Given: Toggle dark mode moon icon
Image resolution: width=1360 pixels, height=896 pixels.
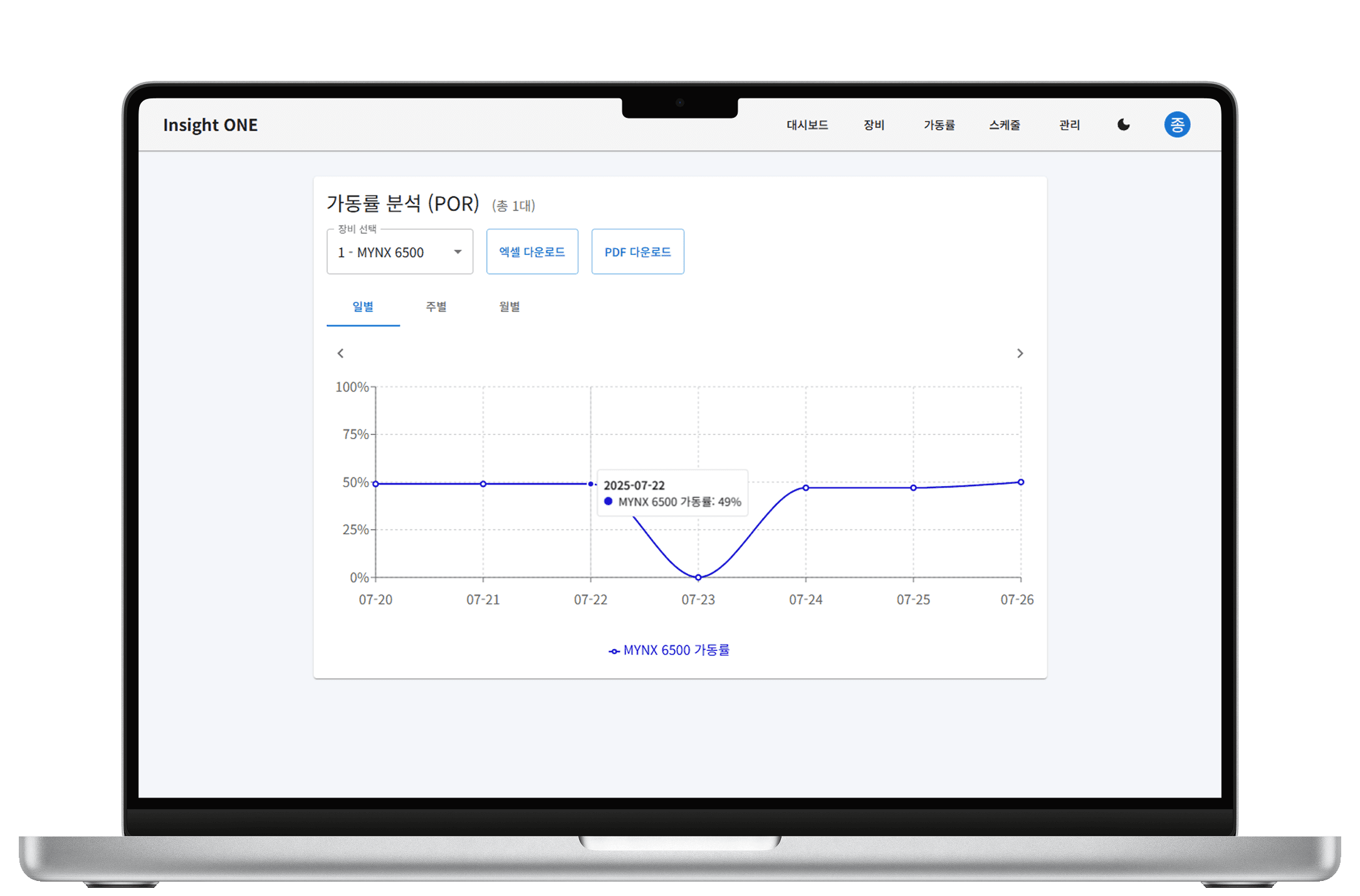Looking at the screenshot, I should [x=1124, y=125].
